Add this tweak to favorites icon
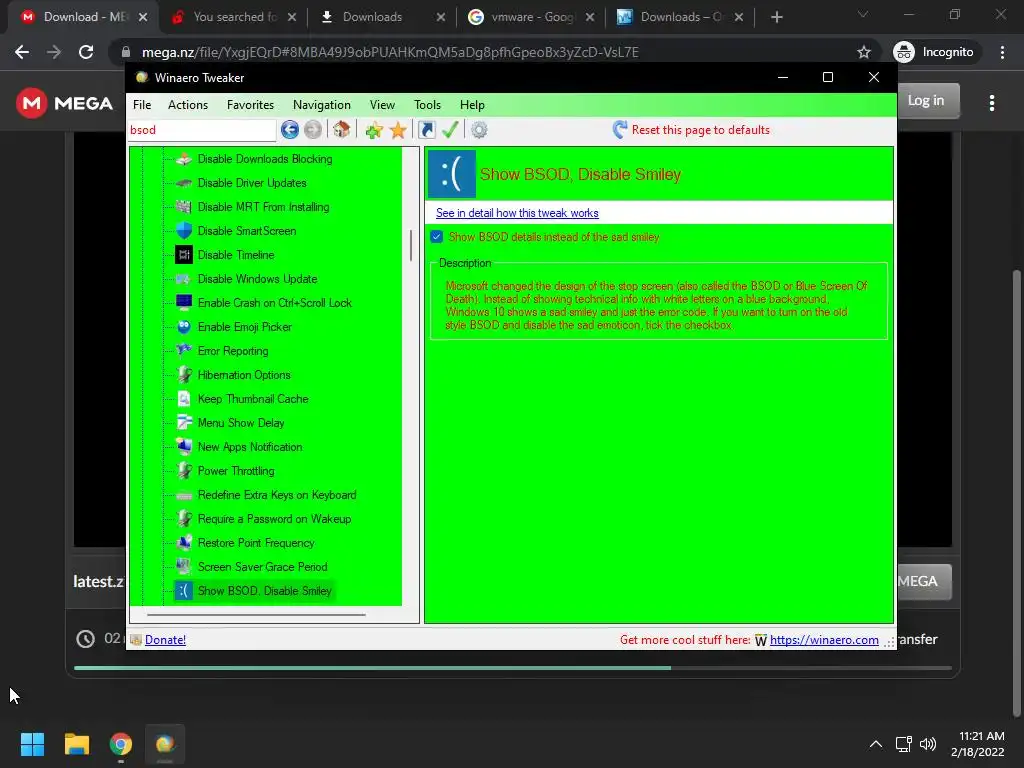The width and height of the screenshot is (1024, 768). click(x=374, y=130)
